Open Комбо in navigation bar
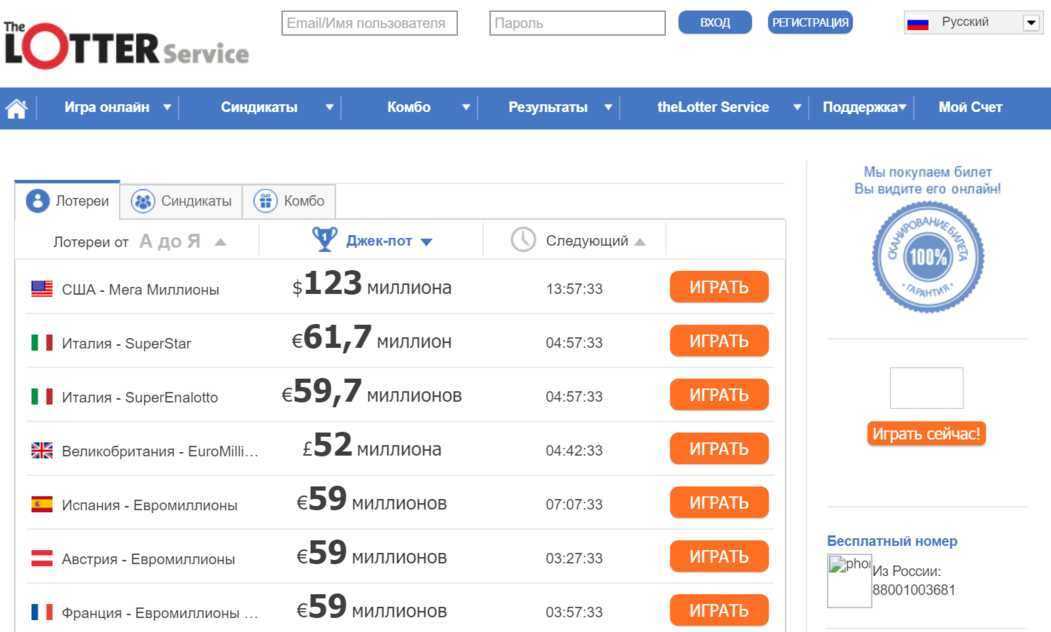 point(409,107)
